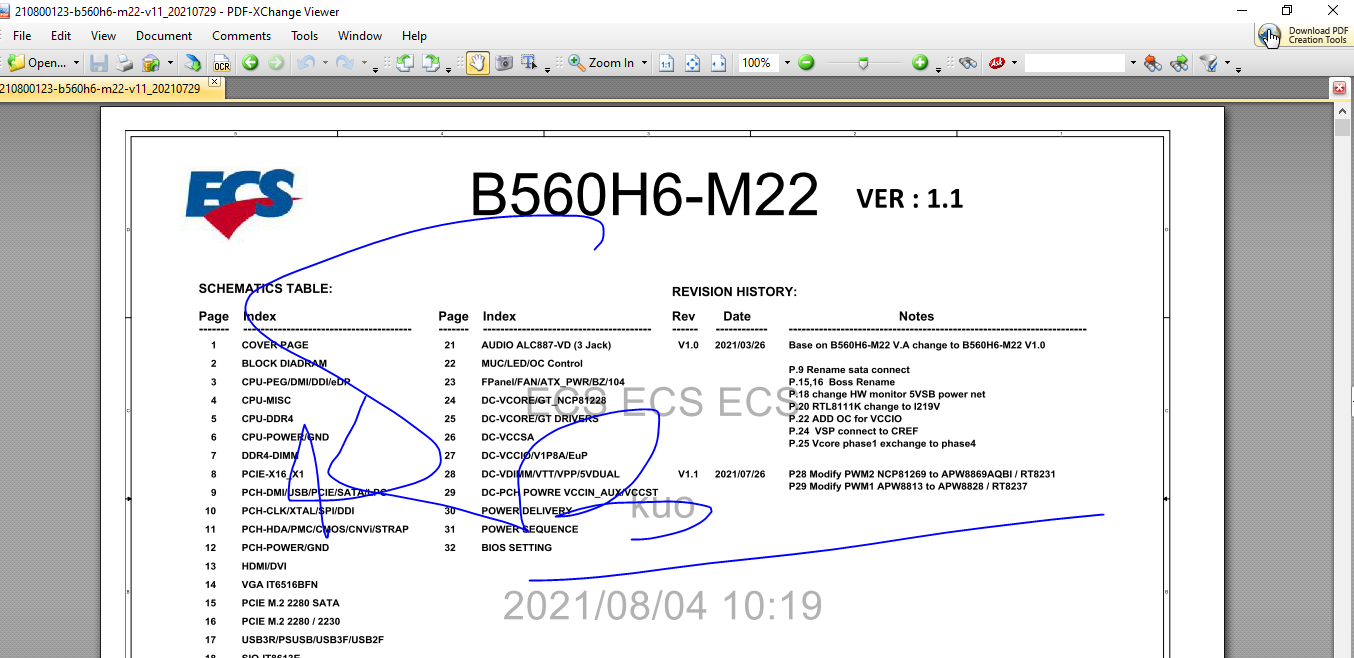Click the Send by email icon
1354x658 pixels.
[x=151, y=62]
